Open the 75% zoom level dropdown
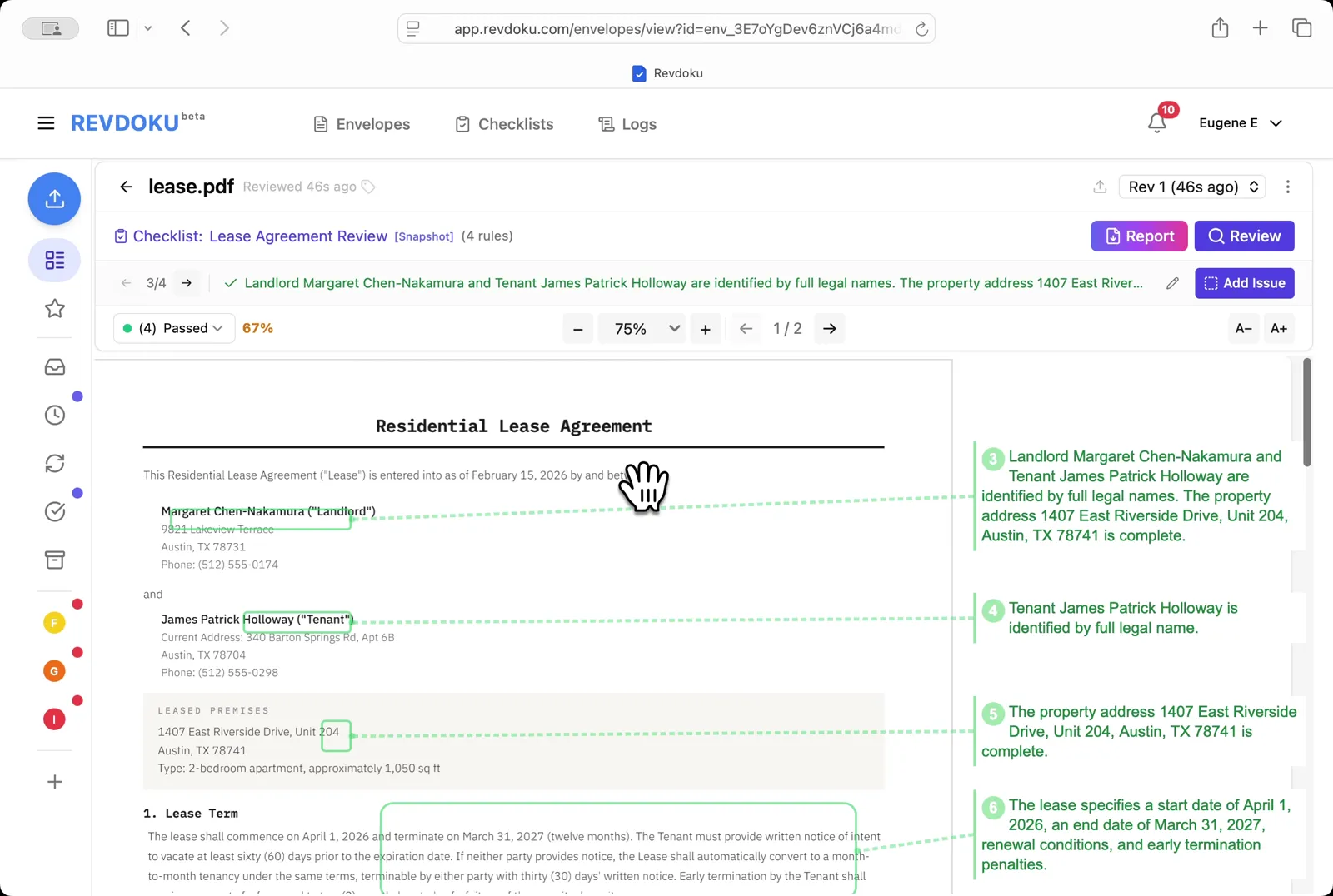Image resolution: width=1333 pixels, height=896 pixels. [x=642, y=328]
